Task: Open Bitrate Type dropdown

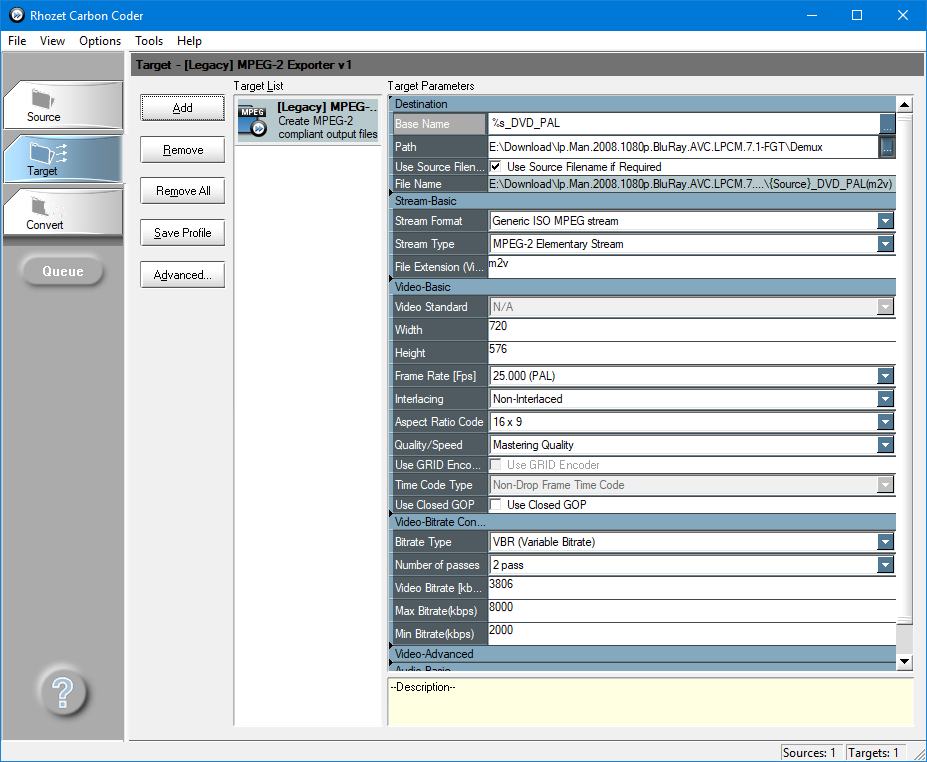Action: pyautogui.click(x=885, y=542)
